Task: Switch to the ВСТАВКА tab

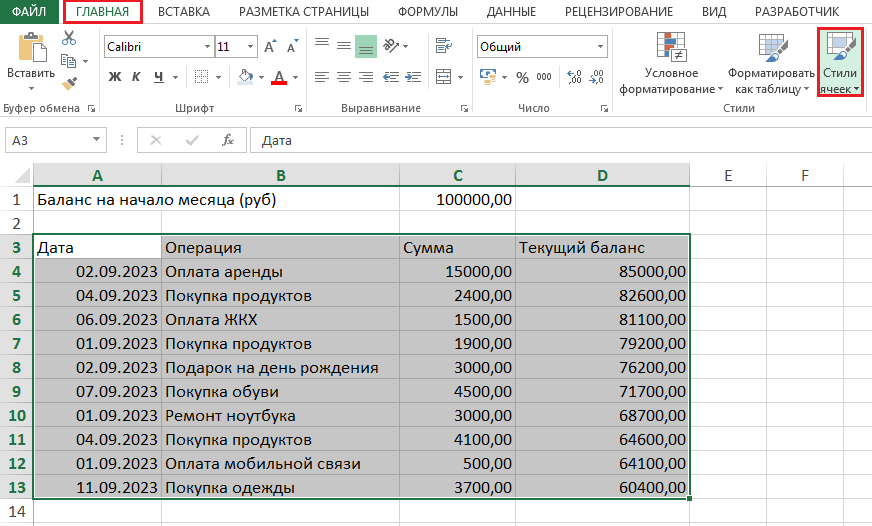Action: pos(183,12)
